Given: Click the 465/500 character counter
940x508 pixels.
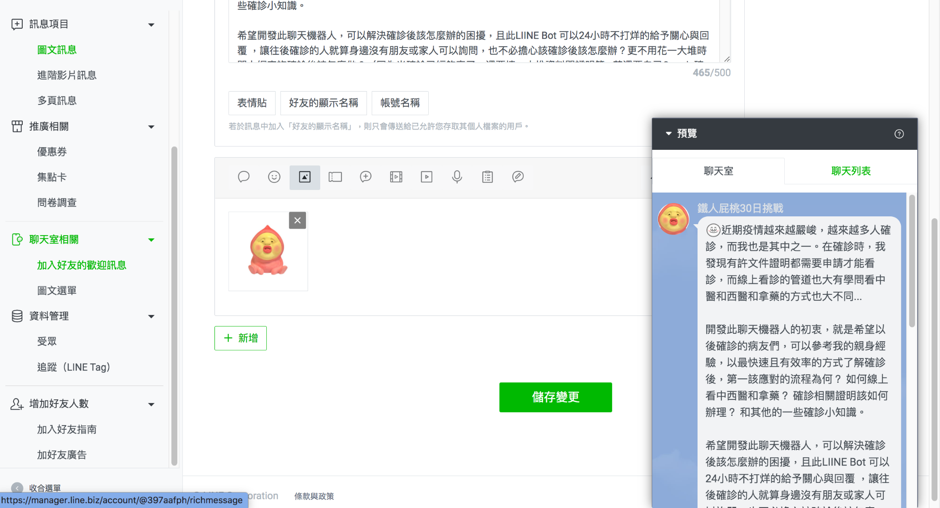Looking at the screenshot, I should pos(712,73).
